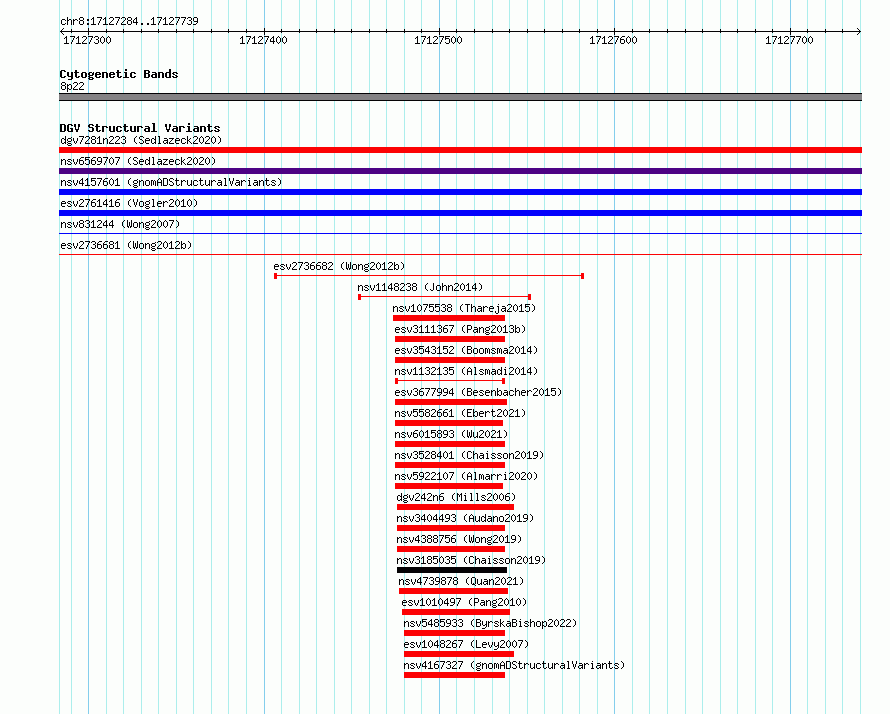Image resolution: width=890 pixels, height=714 pixels.
Task: Click the dgv7281n223 (Sedlazeck2020) label
Action: click(x=141, y=140)
